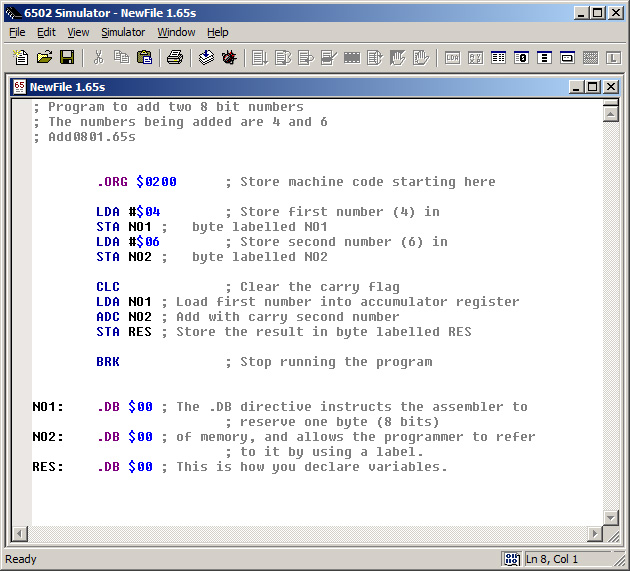This screenshot has height=571, width=630.
Task: Click the toolbar icon showing a boxed 0
Action: tap(521, 58)
